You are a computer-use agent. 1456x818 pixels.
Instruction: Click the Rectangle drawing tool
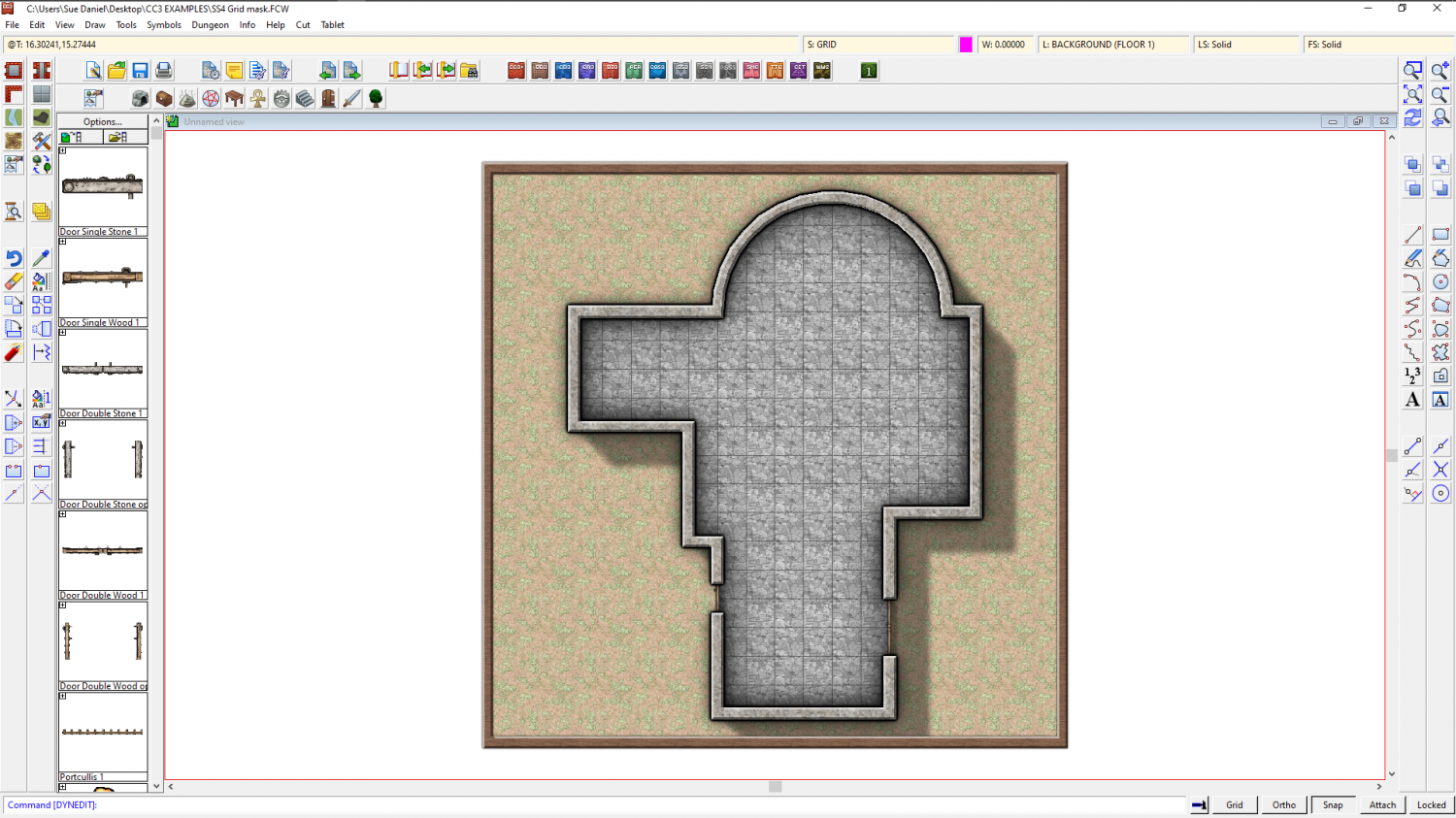coord(1440,235)
